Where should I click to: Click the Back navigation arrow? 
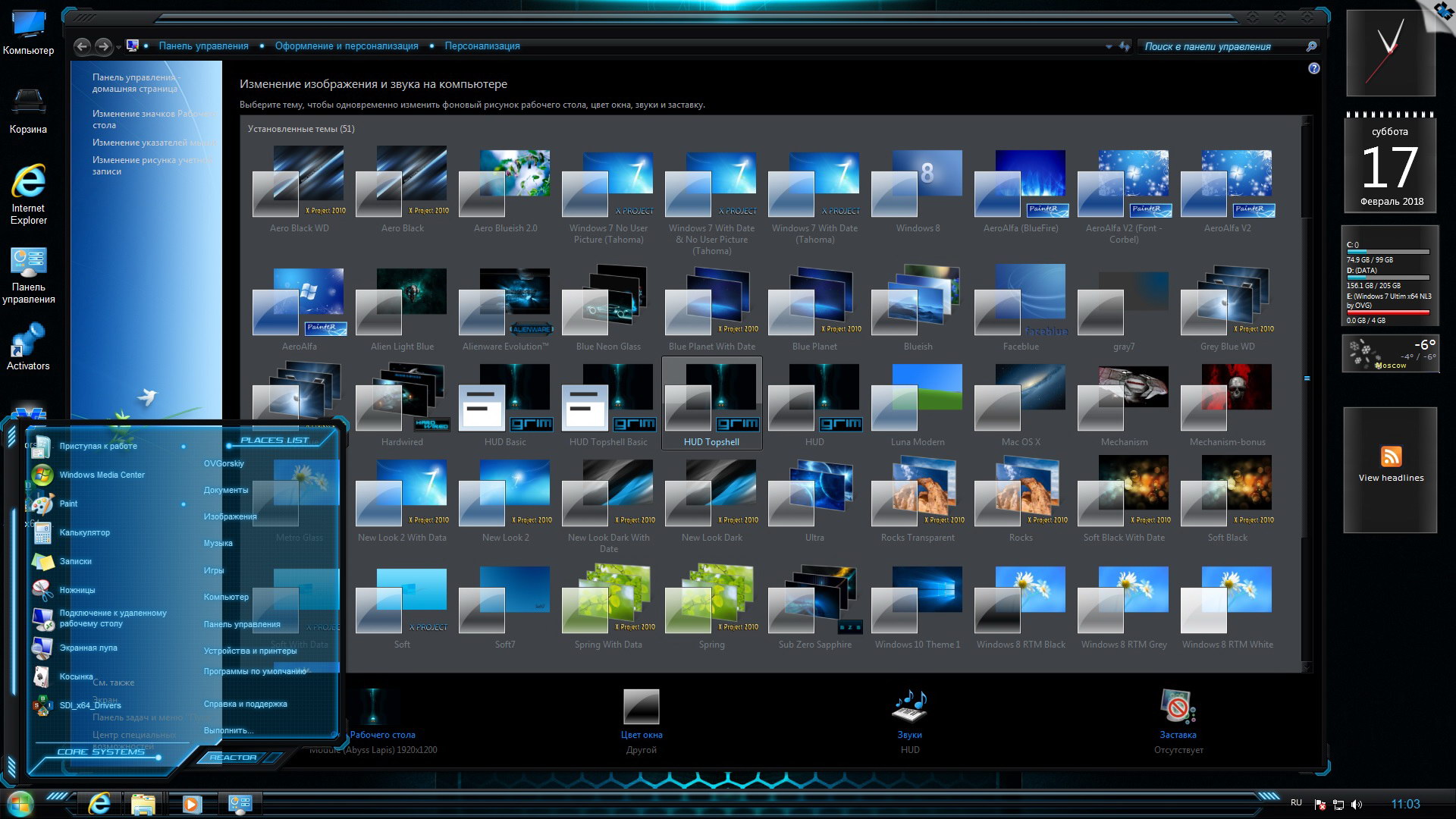(83, 46)
